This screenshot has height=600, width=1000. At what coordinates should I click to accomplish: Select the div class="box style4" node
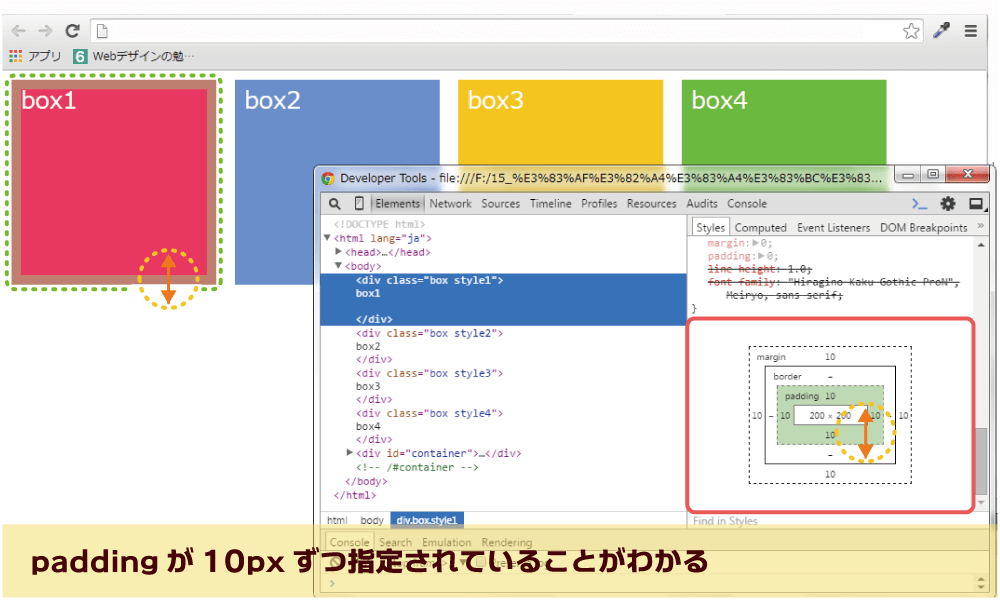tap(430, 413)
